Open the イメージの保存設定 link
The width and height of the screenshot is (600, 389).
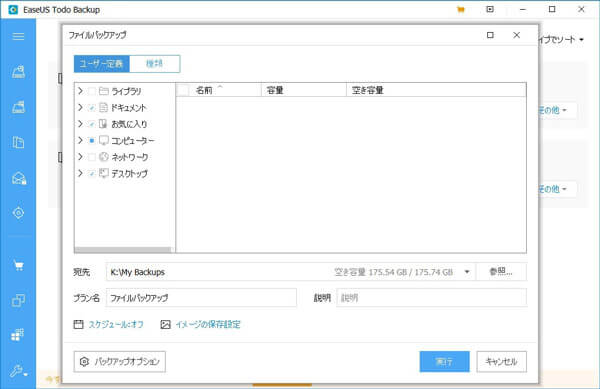[208, 324]
